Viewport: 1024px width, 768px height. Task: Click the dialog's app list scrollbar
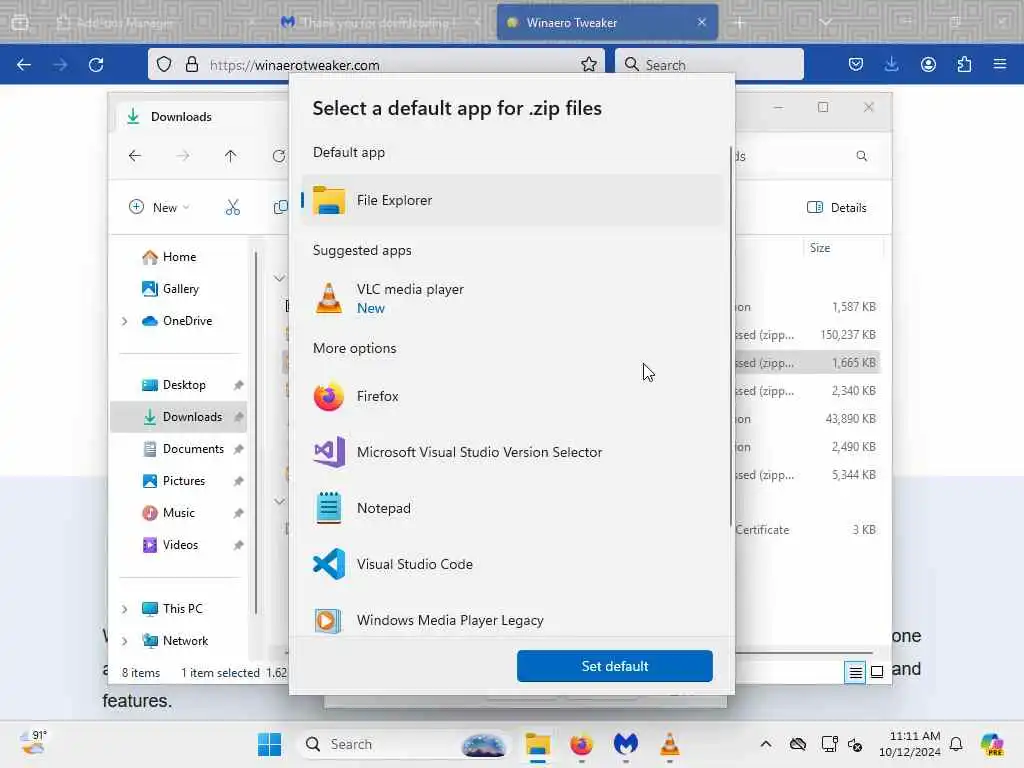[730, 336]
